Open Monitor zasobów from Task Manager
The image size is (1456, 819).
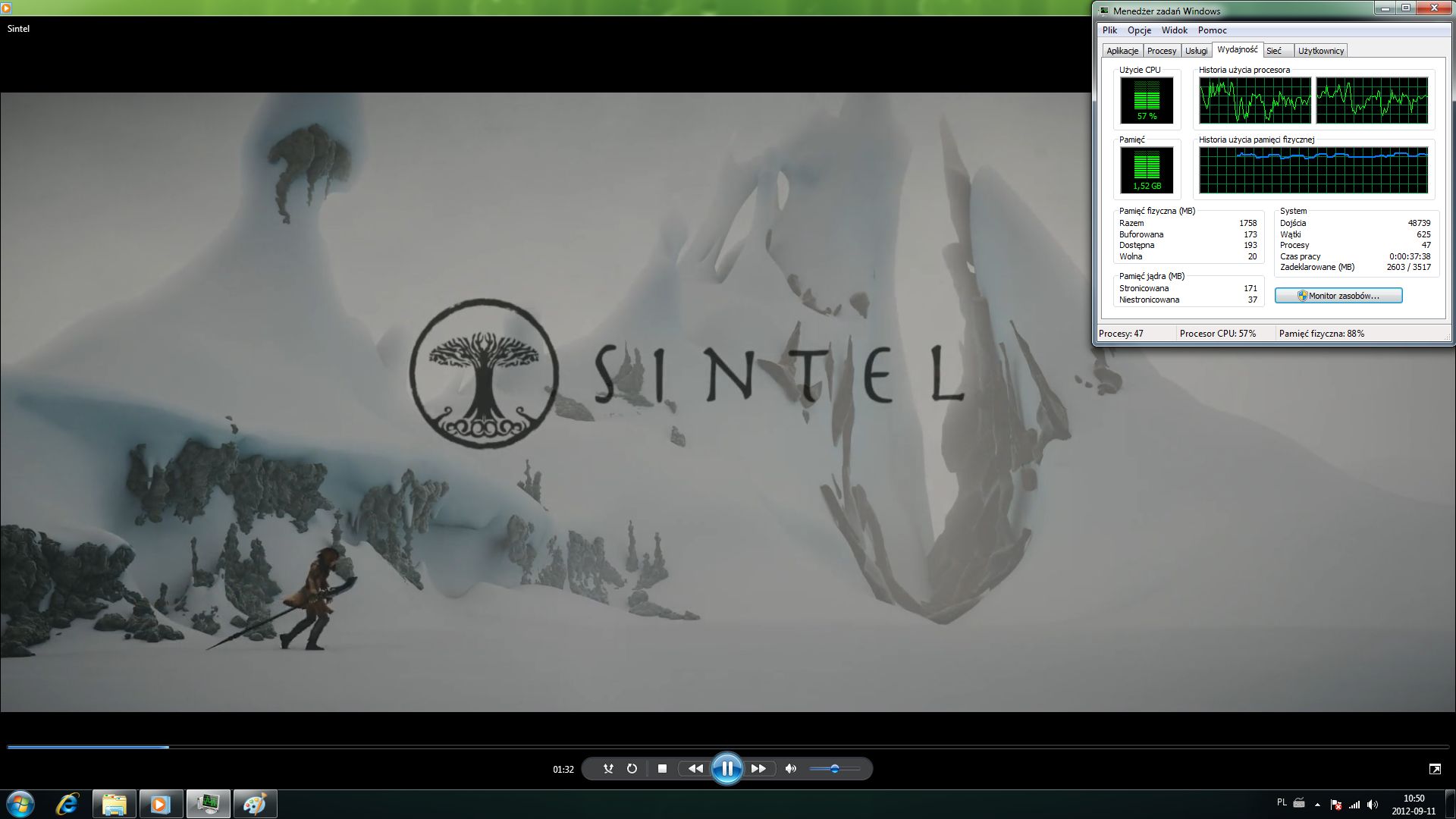click(1338, 296)
